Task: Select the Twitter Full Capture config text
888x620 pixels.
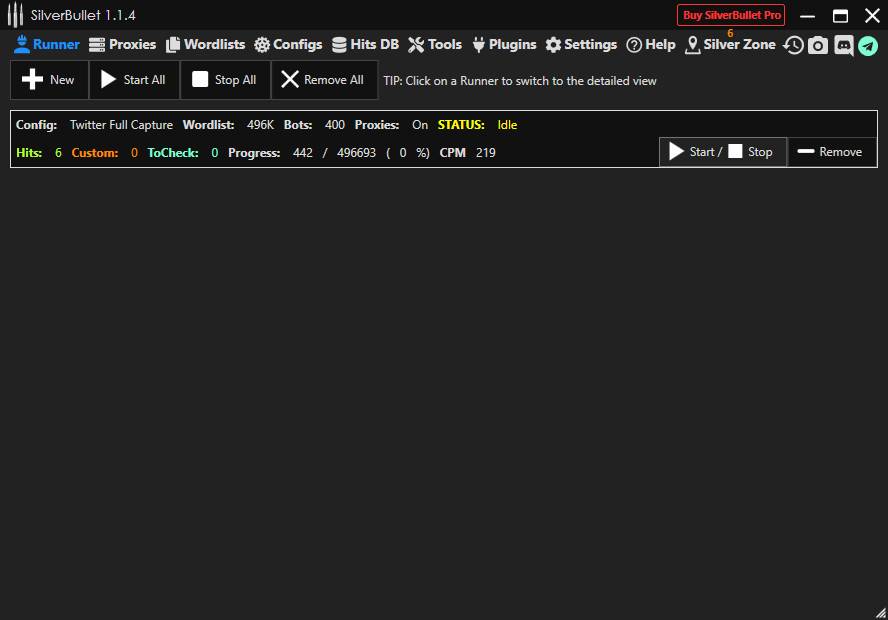Action: click(121, 125)
